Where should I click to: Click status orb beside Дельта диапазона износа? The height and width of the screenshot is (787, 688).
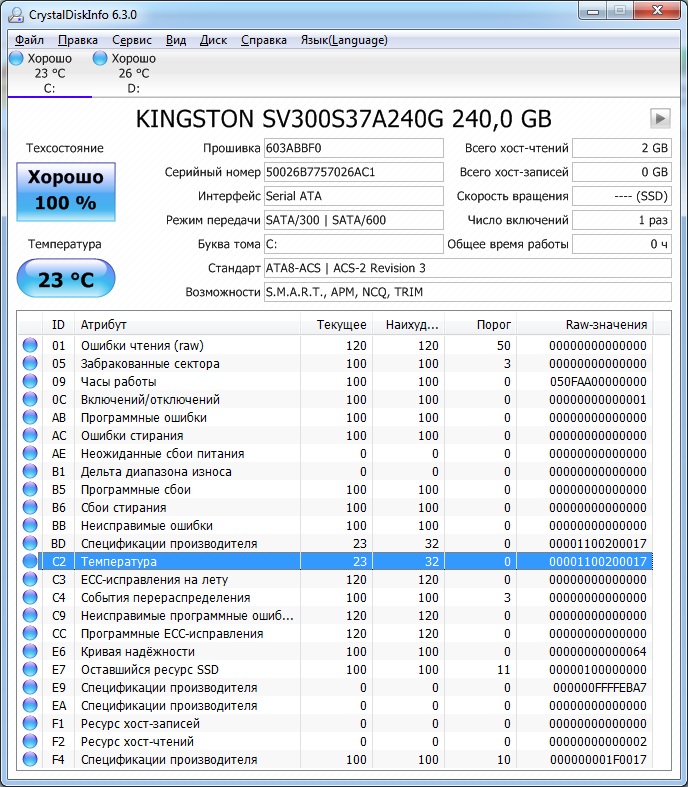[30, 471]
